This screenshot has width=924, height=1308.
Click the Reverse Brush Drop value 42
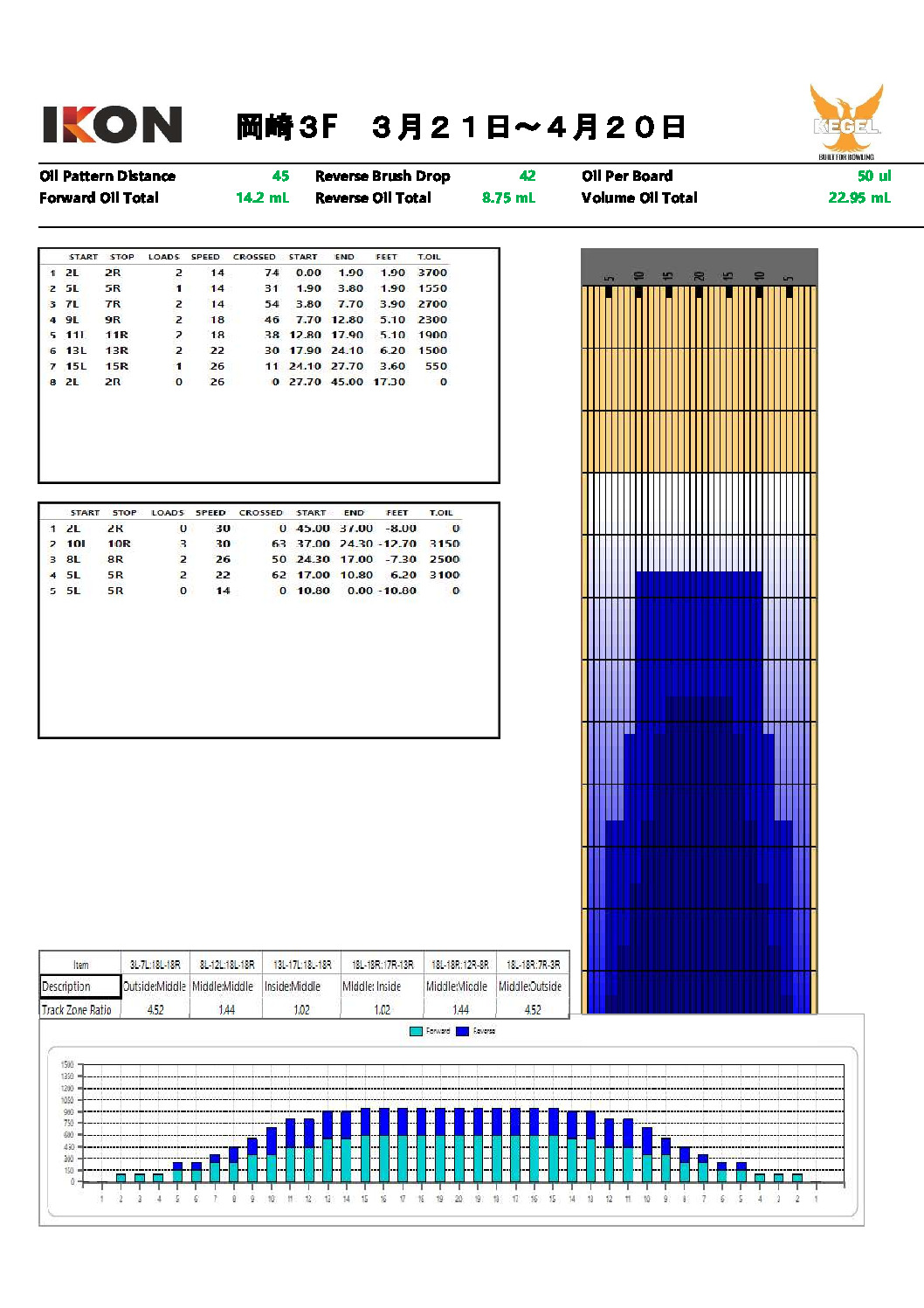(x=528, y=176)
